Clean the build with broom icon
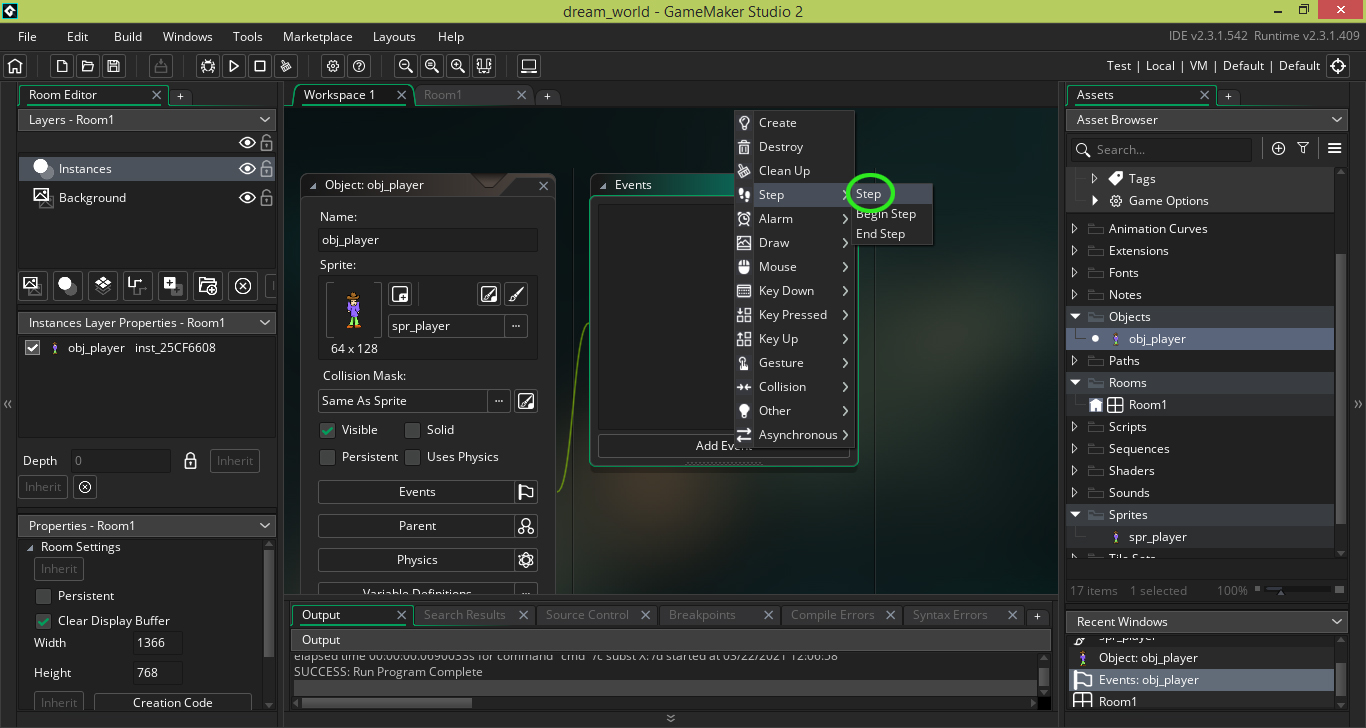 286,66
